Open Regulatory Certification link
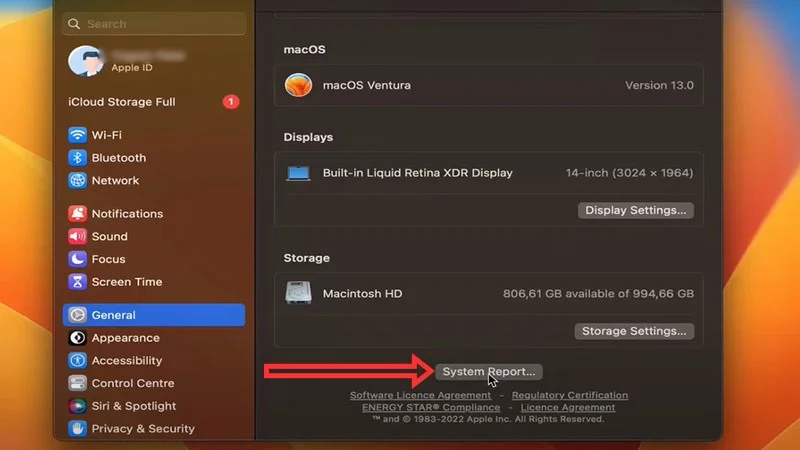The image size is (800, 450). 570,395
